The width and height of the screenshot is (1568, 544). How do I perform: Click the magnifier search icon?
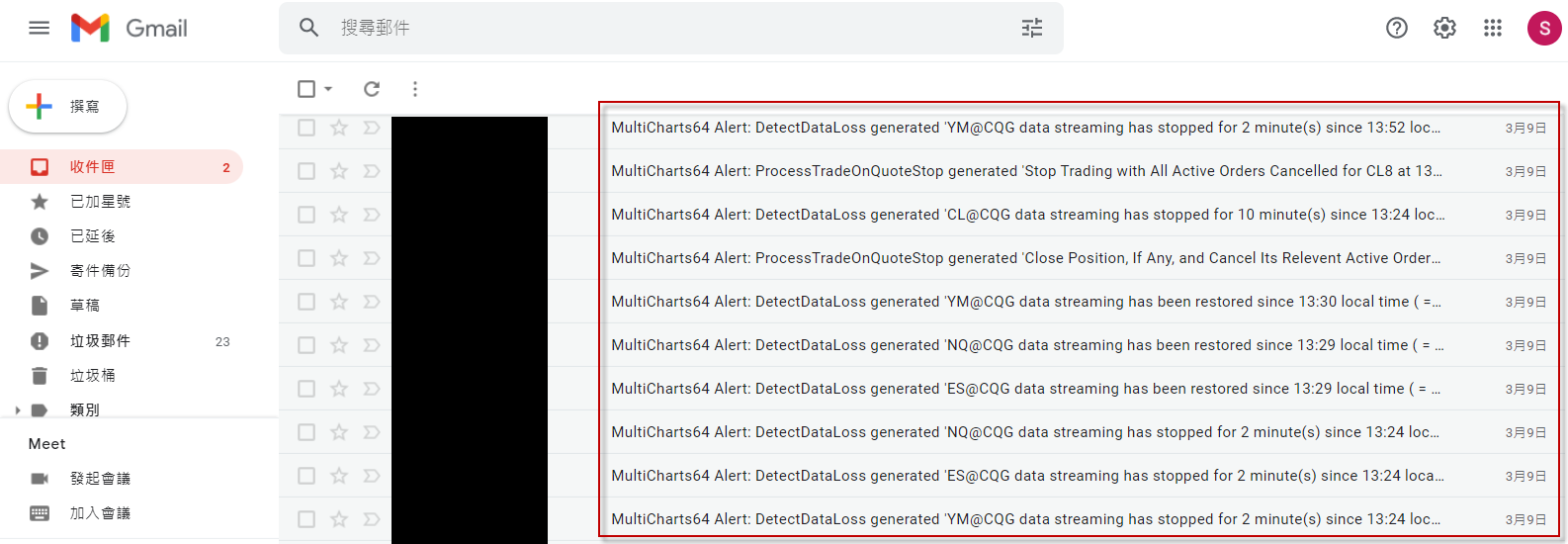point(309,28)
